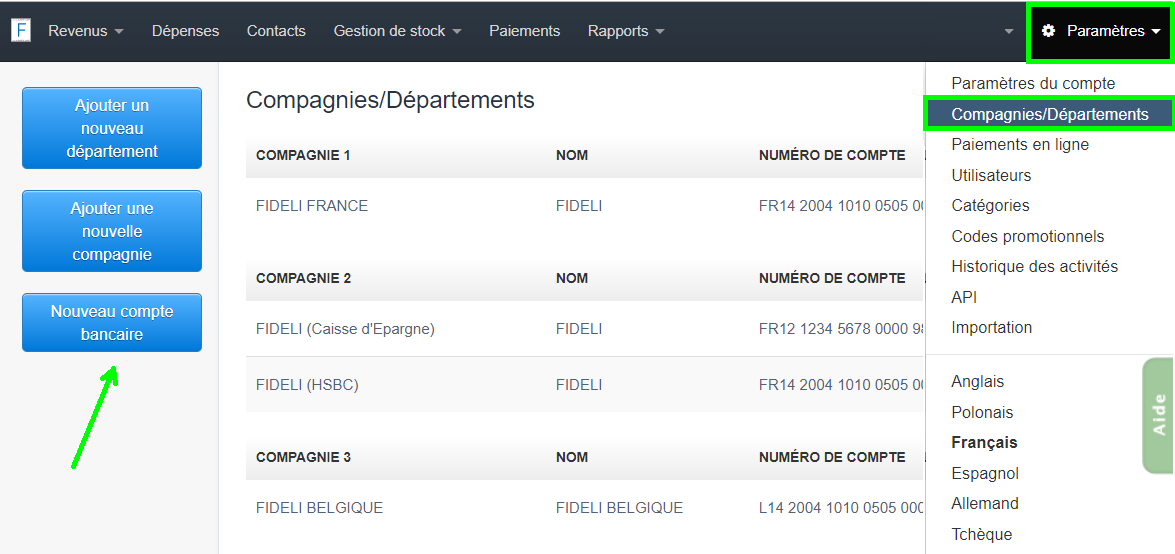Select the FIDELI BELGIQUE company link
Image resolution: width=1175 pixels, height=554 pixels.
[x=319, y=508]
